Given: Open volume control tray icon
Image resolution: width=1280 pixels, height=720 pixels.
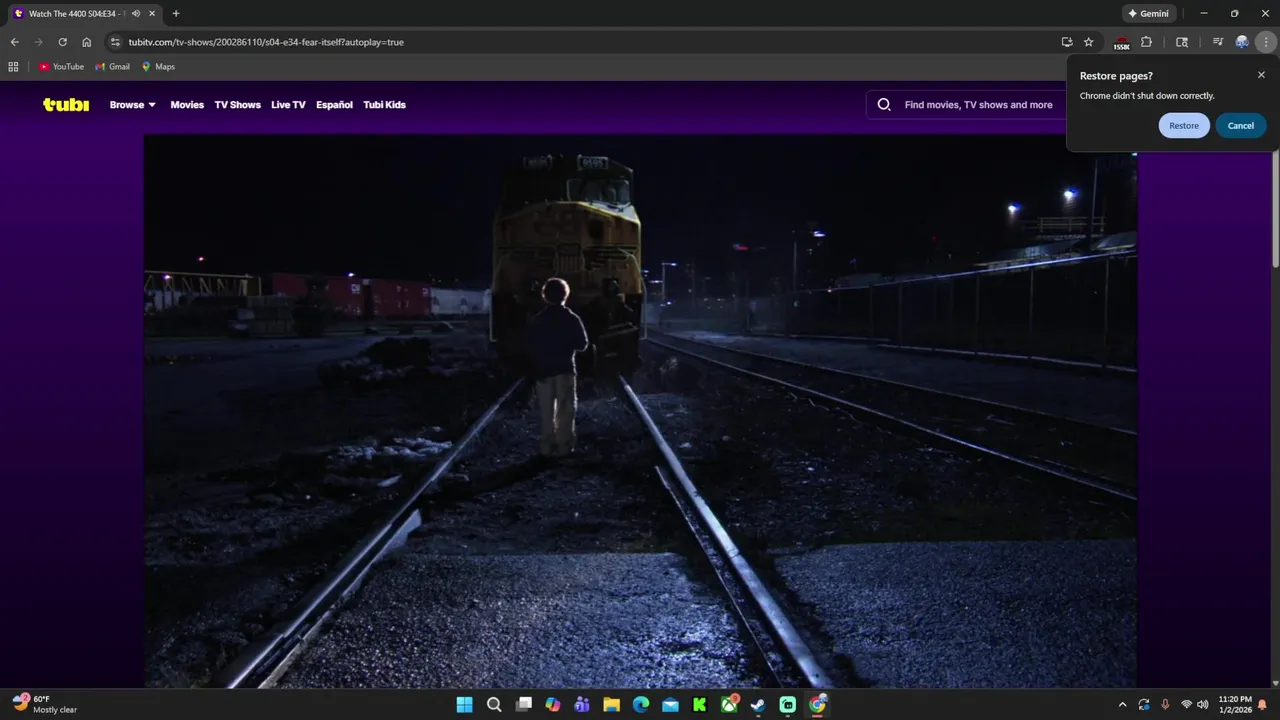Looking at the screenshot, I should pyautogui.click(x=1202, y=704).
